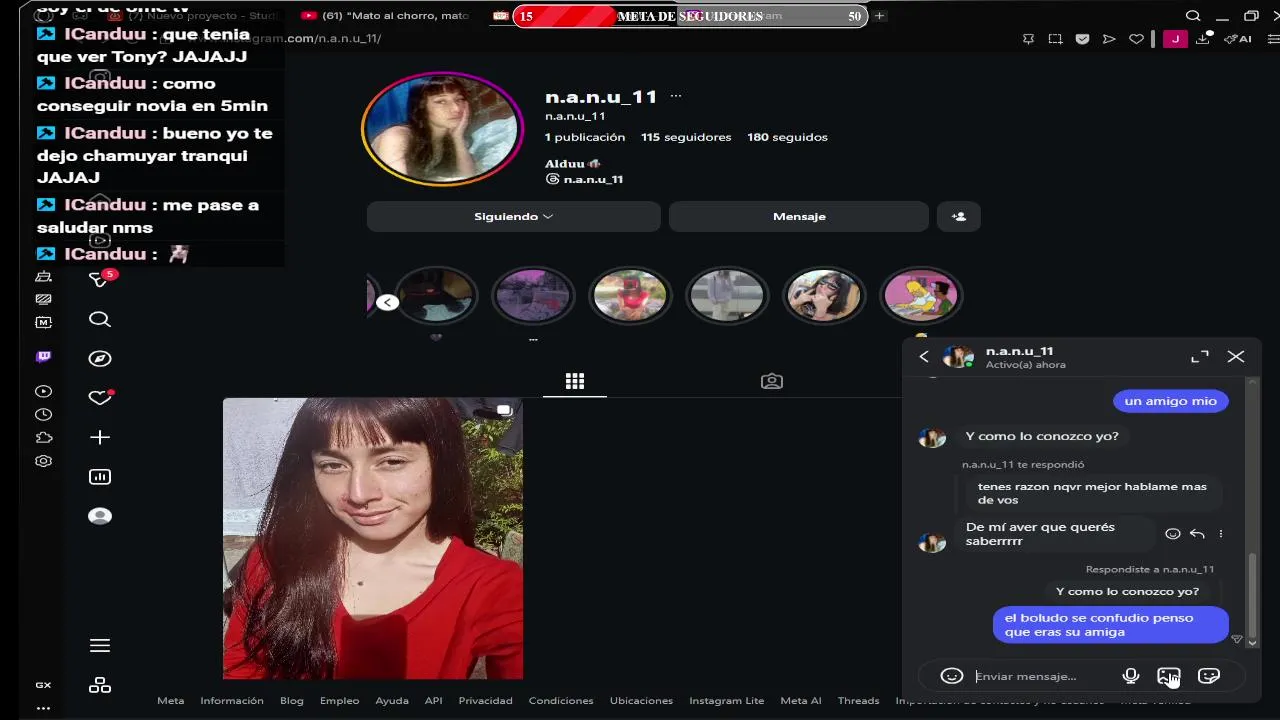
Task: Reply to the 'De mí aver' message
Action: (x=1197, y=534)
